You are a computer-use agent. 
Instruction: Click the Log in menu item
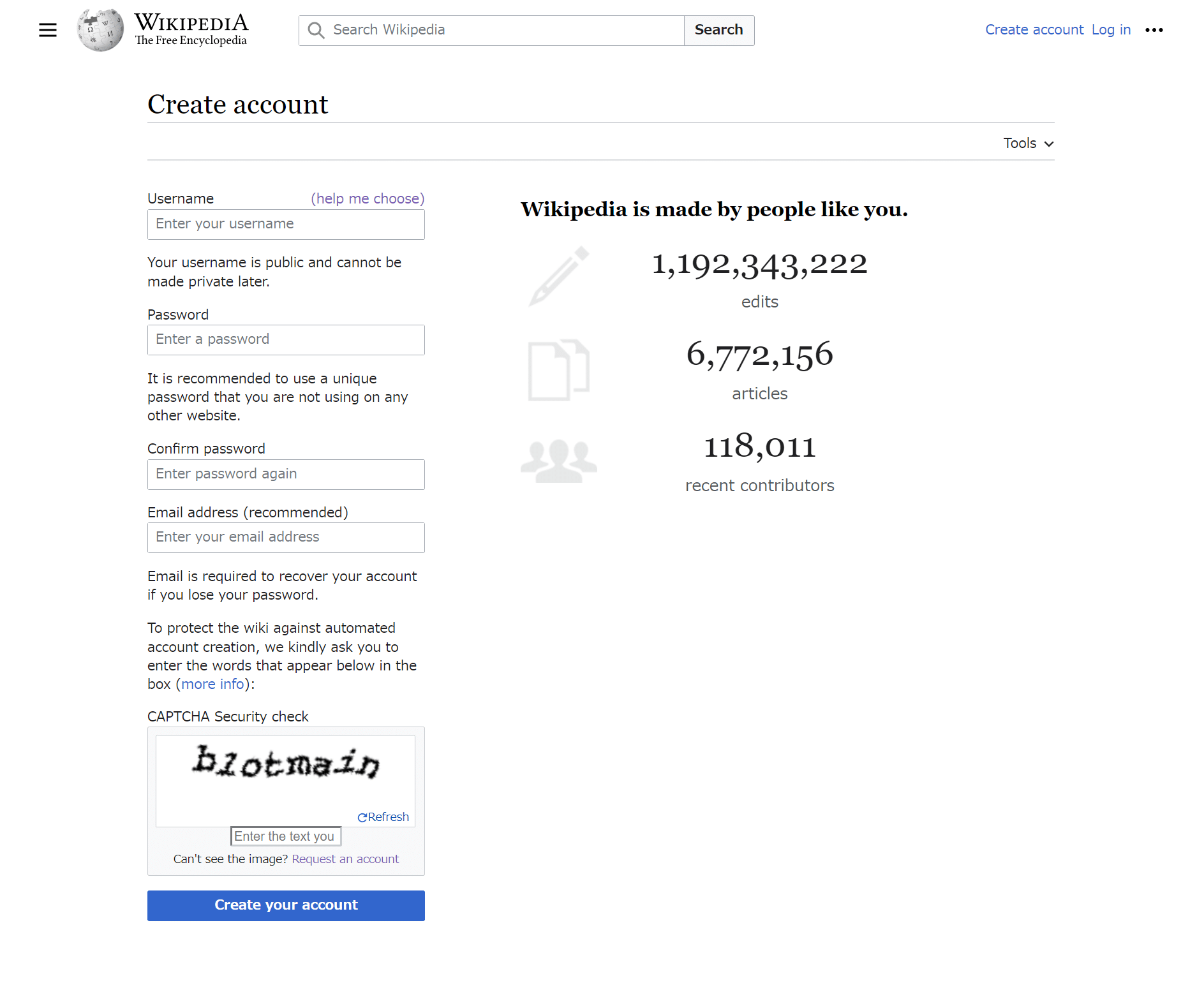tap(1110, 29)
